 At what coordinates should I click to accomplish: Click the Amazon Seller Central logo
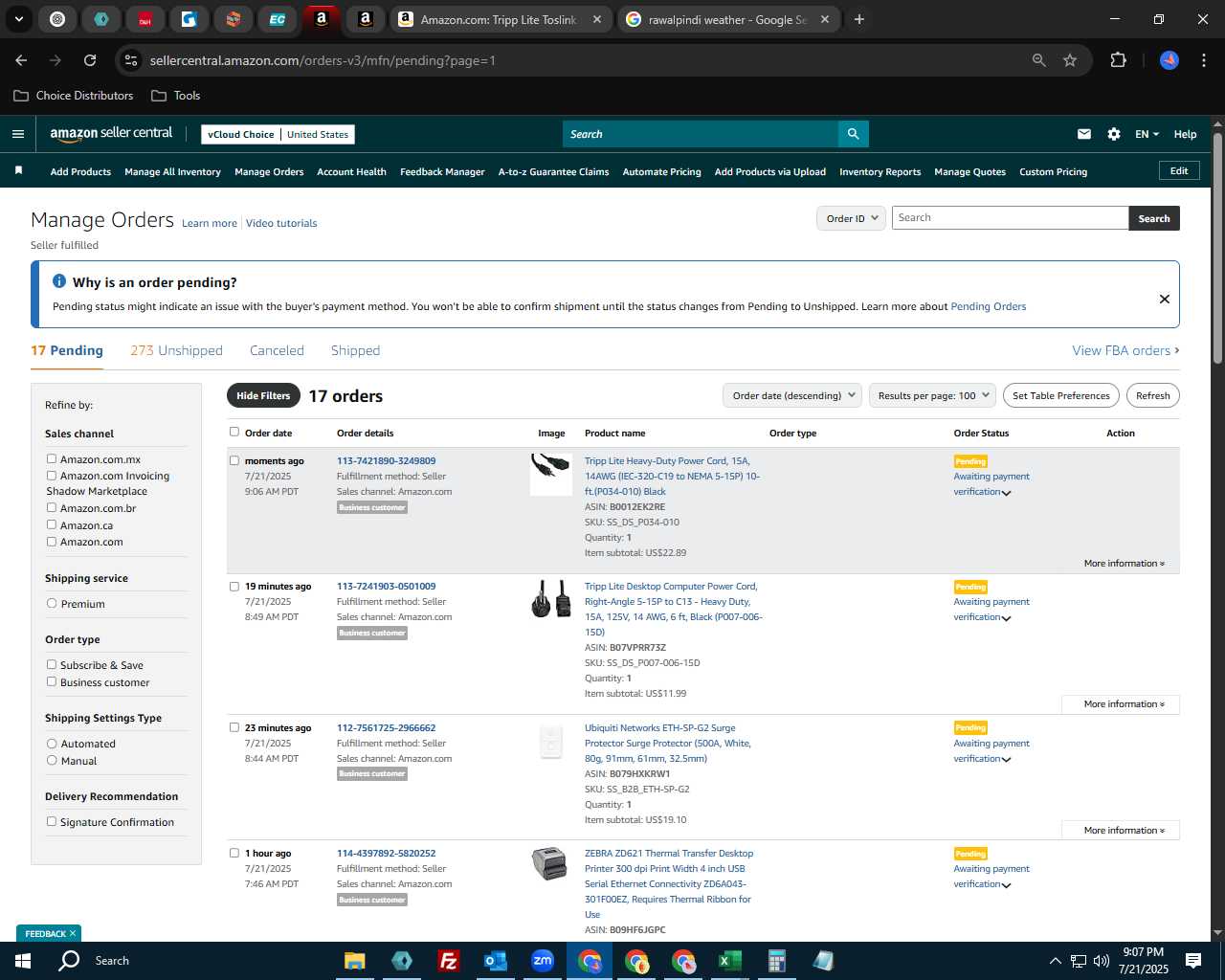(111, 134)
